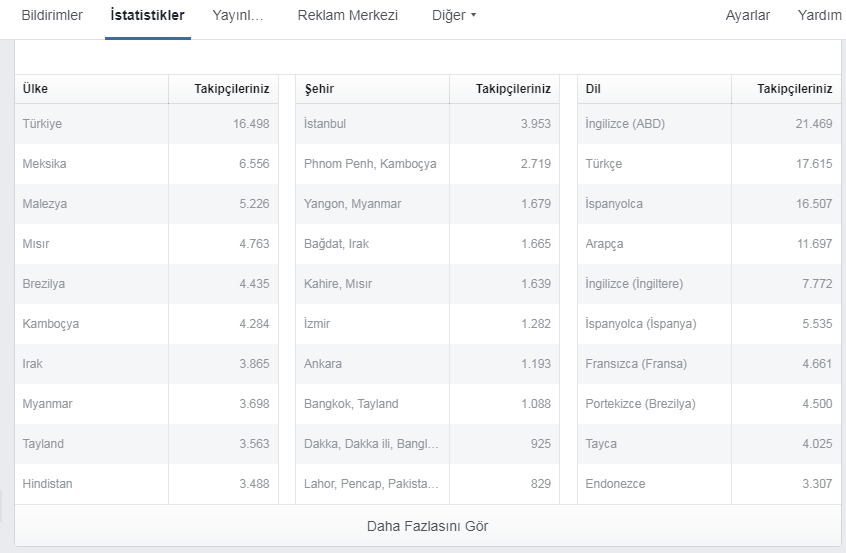Viewport: 846px width, 553px height.
Task: Select the Irak country row
Action: tap(146, 363)
